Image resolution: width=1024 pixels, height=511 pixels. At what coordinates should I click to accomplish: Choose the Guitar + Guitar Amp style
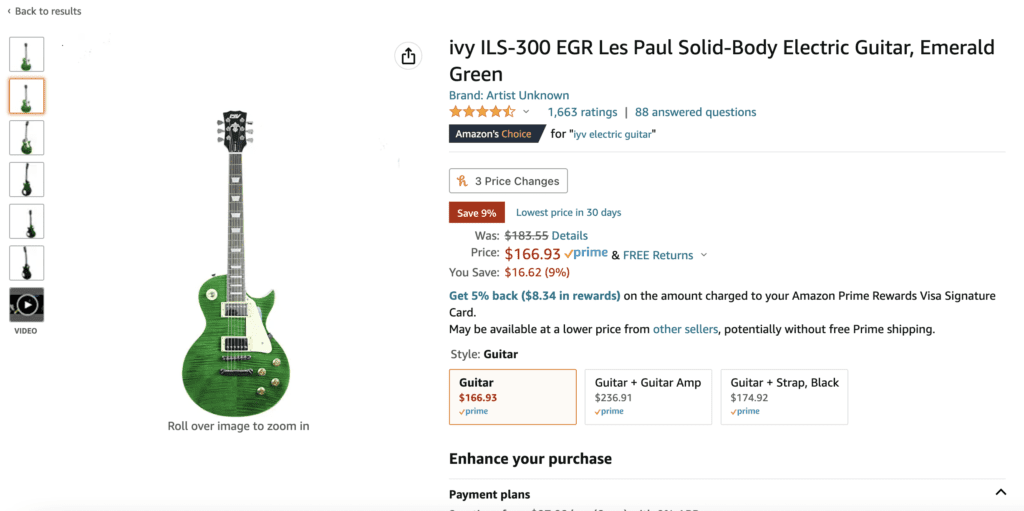click(x=648, y=396)
